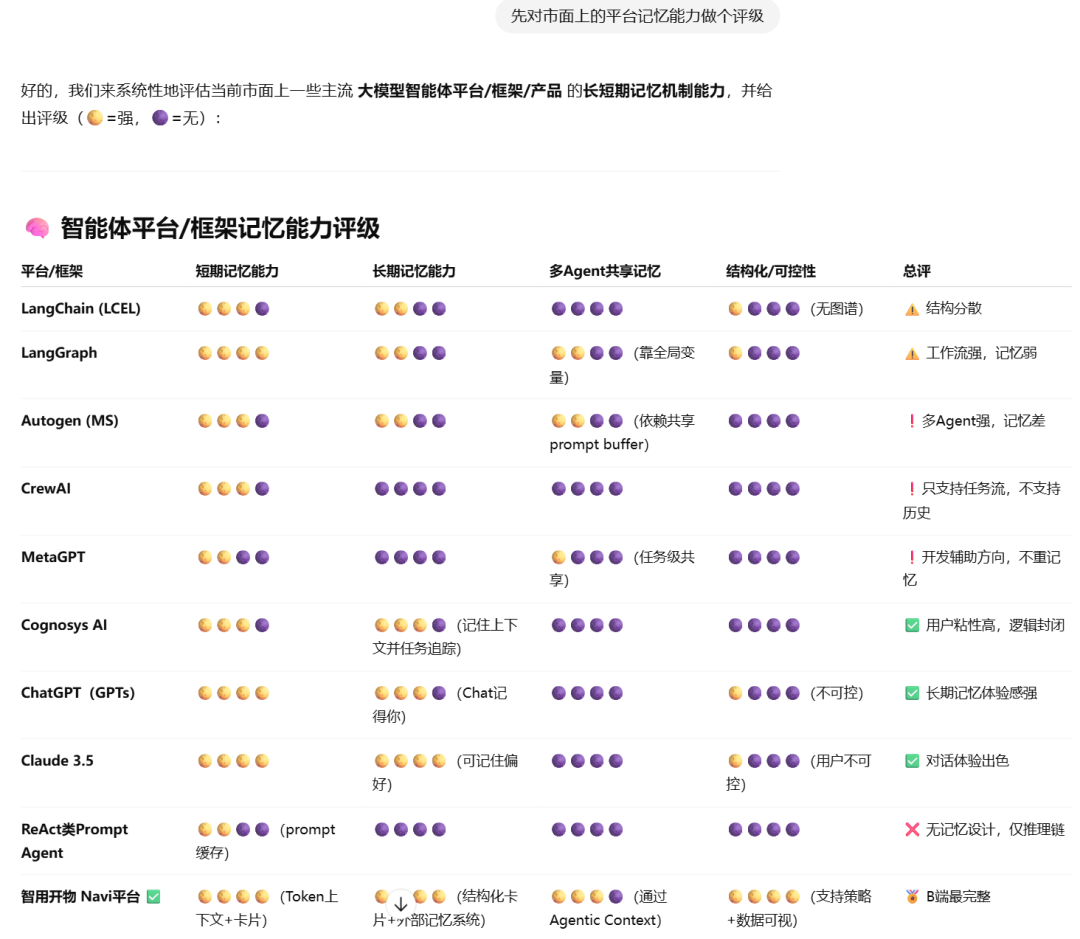Click the 多Agent共享记忆 column header
The height and width of the screenshot is (939, 1080).
[605, 271]
